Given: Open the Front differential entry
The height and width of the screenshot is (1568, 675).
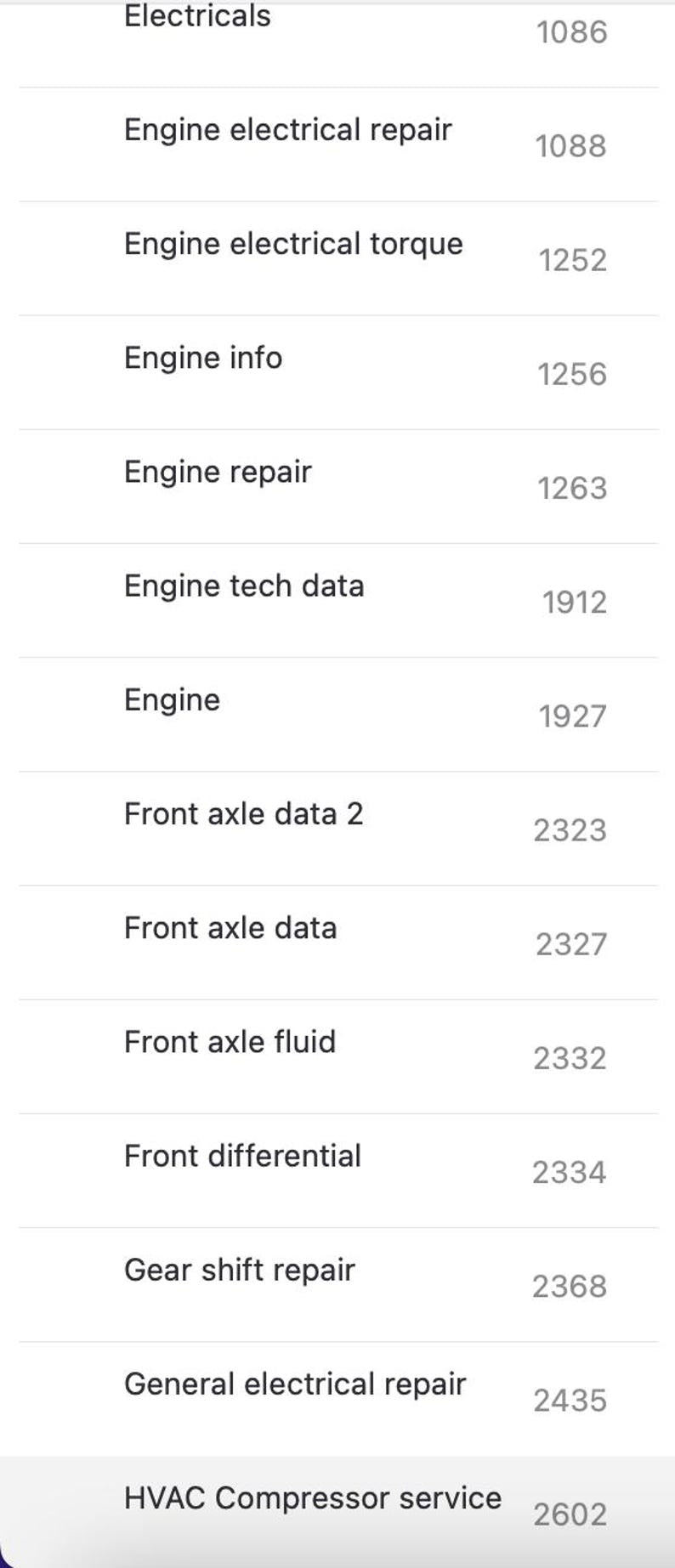Looking at the screenshot, I should point(242,1156).
